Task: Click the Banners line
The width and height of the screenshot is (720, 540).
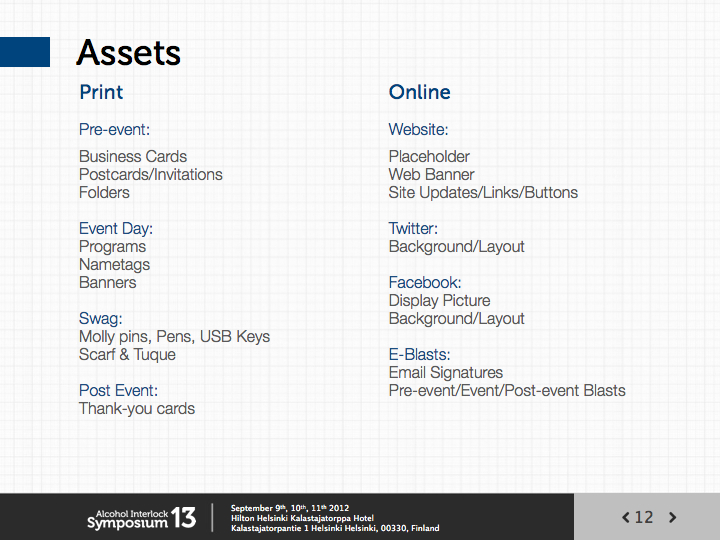Action: [x=107, y=282]
